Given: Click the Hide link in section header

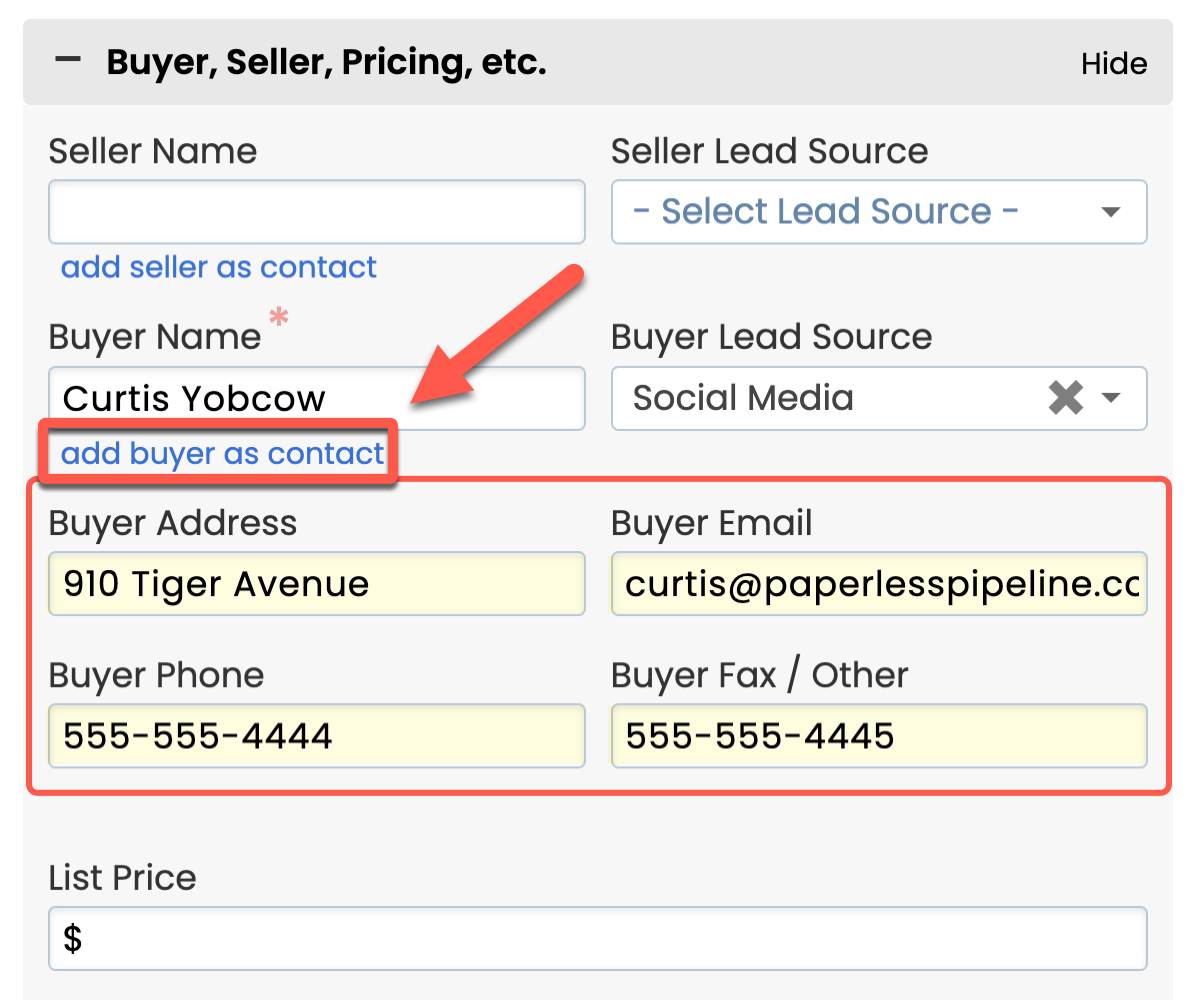Looking at the screenshot, I should [1113, 64].
